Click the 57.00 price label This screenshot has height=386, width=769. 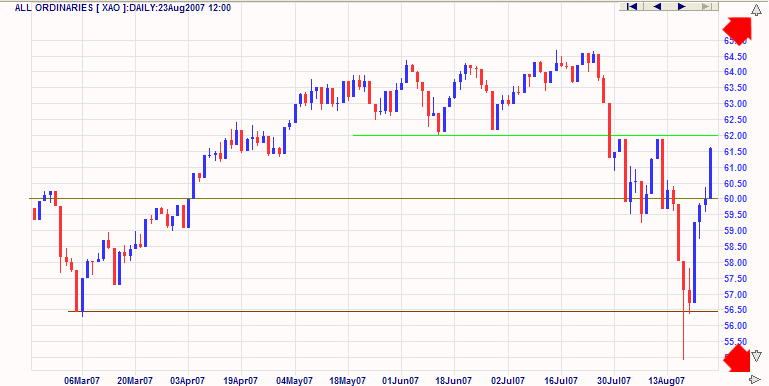point(735,295)
